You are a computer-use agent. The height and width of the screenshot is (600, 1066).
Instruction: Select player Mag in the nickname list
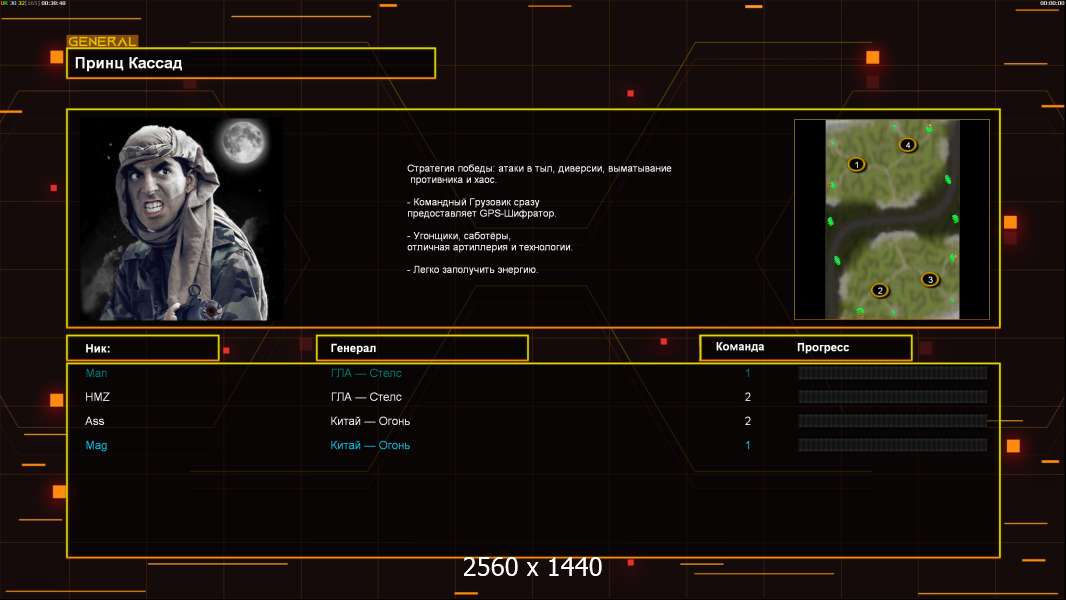(96, 445)
